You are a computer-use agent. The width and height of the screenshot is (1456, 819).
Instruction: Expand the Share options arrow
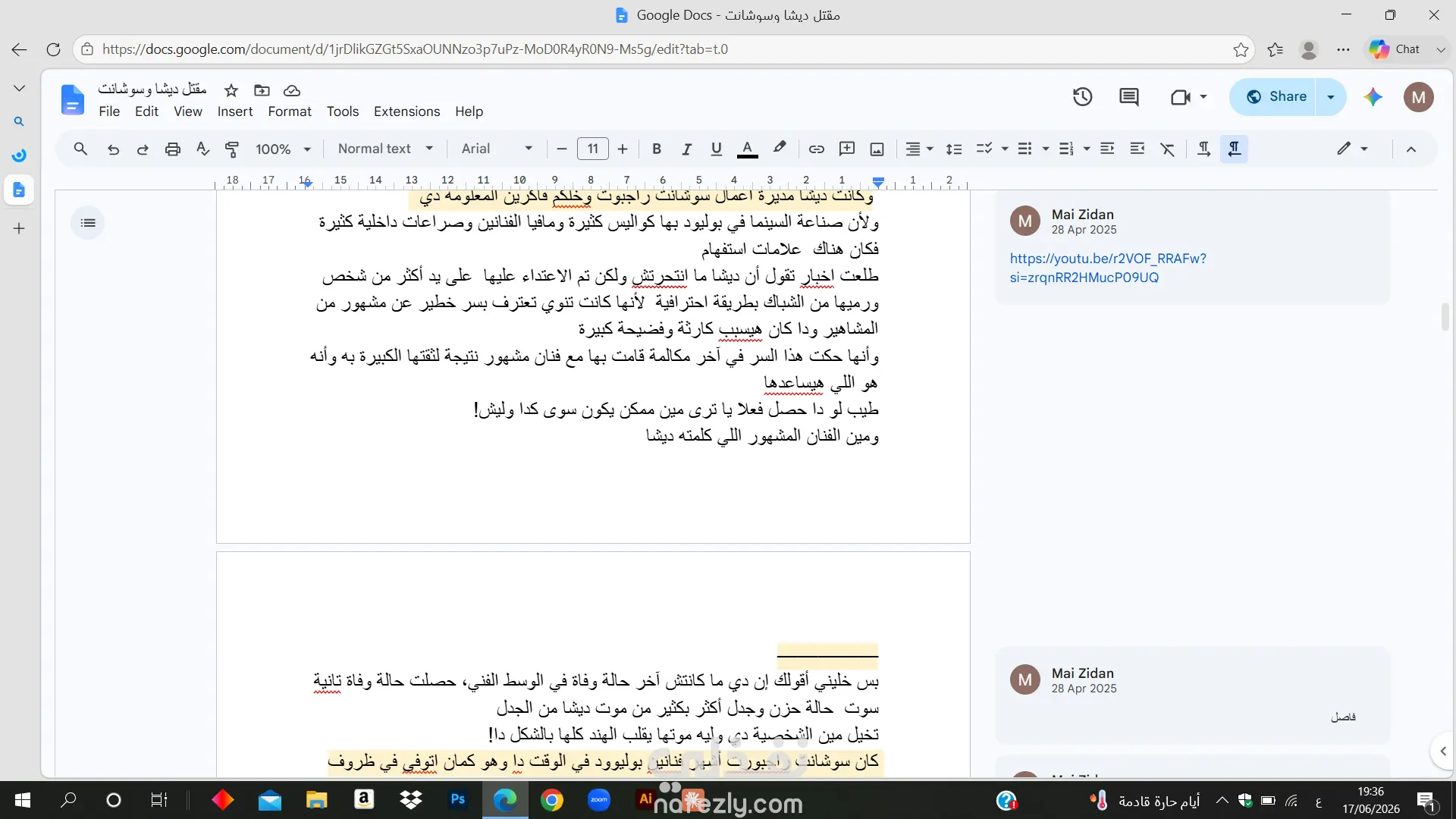(1331, 97)
